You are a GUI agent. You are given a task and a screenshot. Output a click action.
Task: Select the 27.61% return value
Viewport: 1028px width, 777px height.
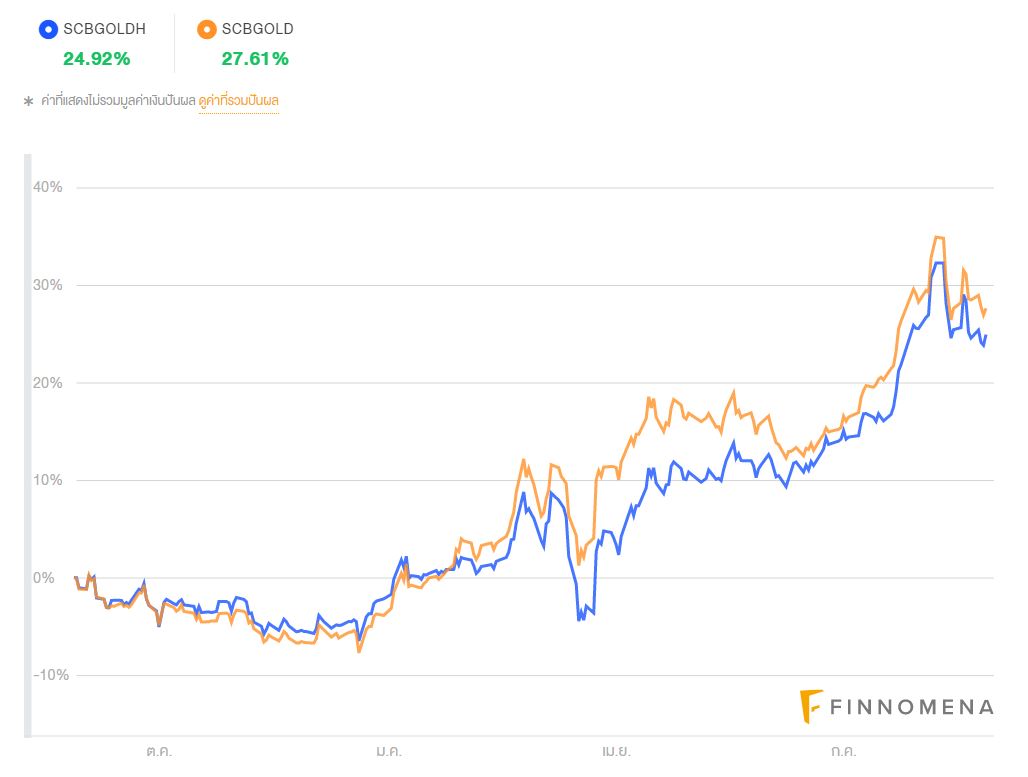[255, 59]
